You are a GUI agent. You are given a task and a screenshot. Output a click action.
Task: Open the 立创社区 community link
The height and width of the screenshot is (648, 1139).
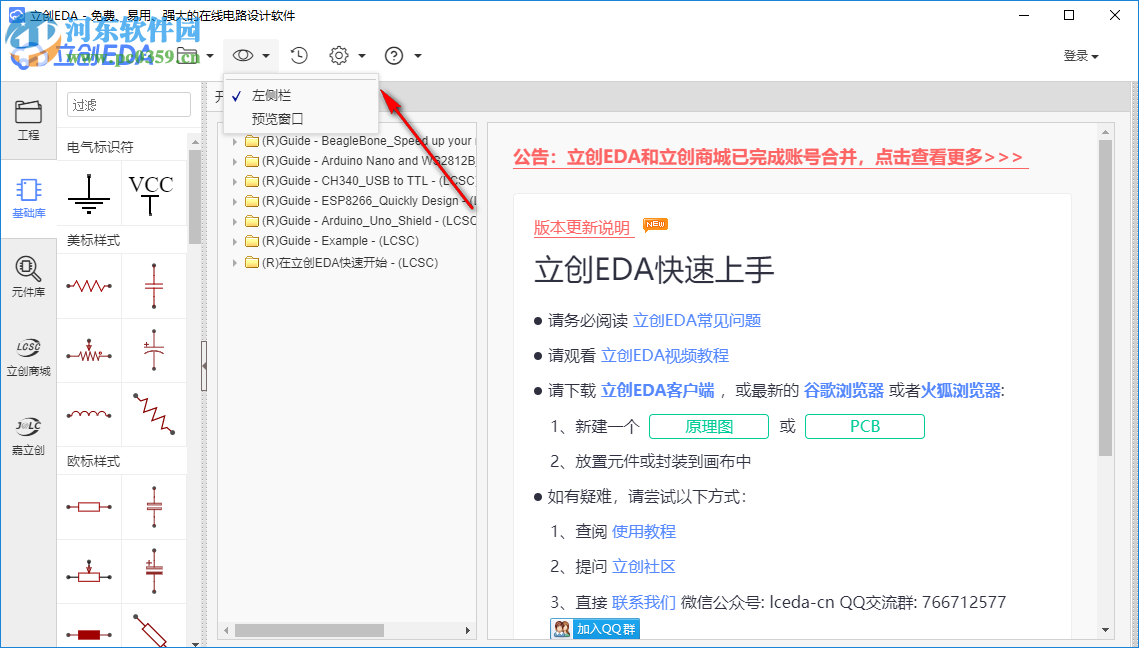click(644, 567)
